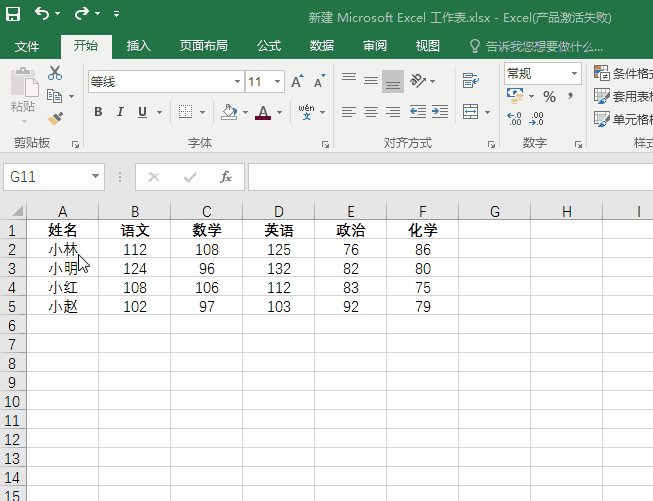Open the underline style dropdown arrow
Image resolution: width=653 pixels, height=501 pixels.
[x=159, y=112]
